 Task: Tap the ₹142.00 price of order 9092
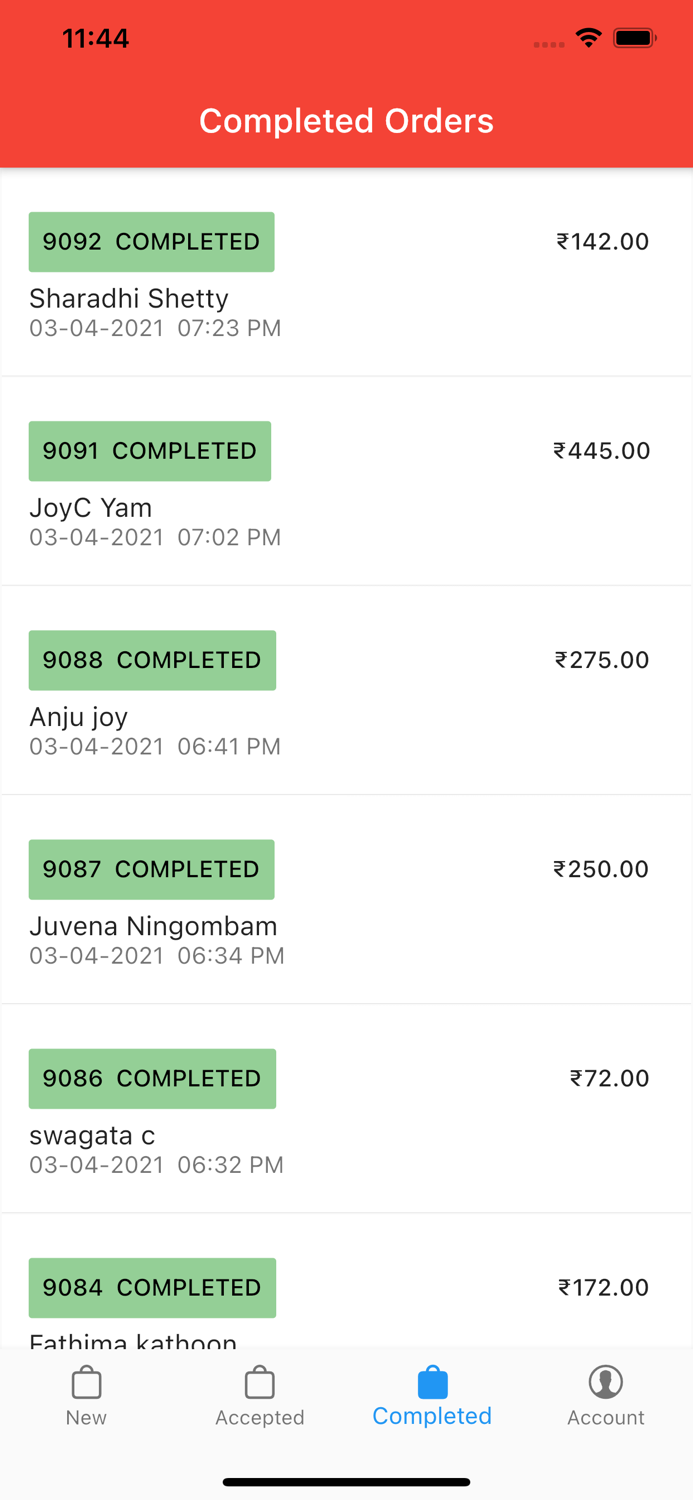[x=602, y=241]
